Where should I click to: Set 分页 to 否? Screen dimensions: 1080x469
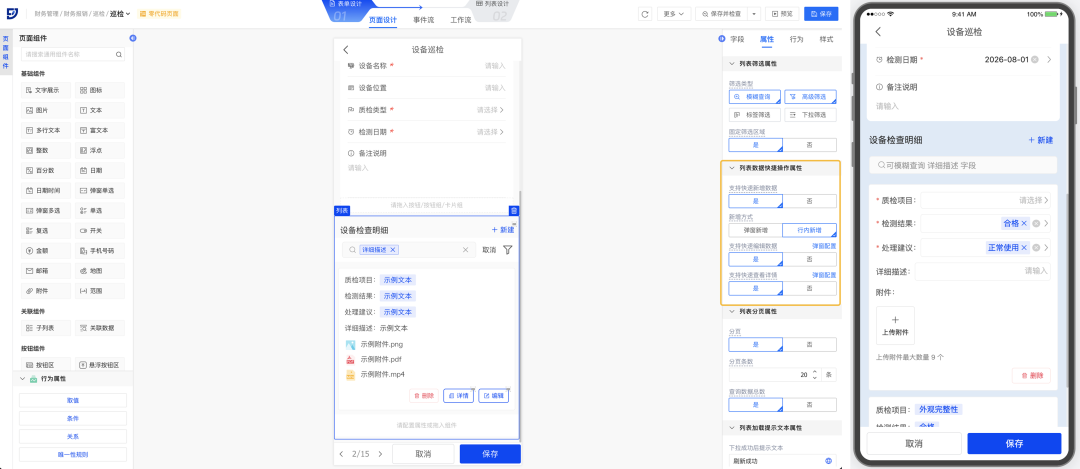click(810, 344)
